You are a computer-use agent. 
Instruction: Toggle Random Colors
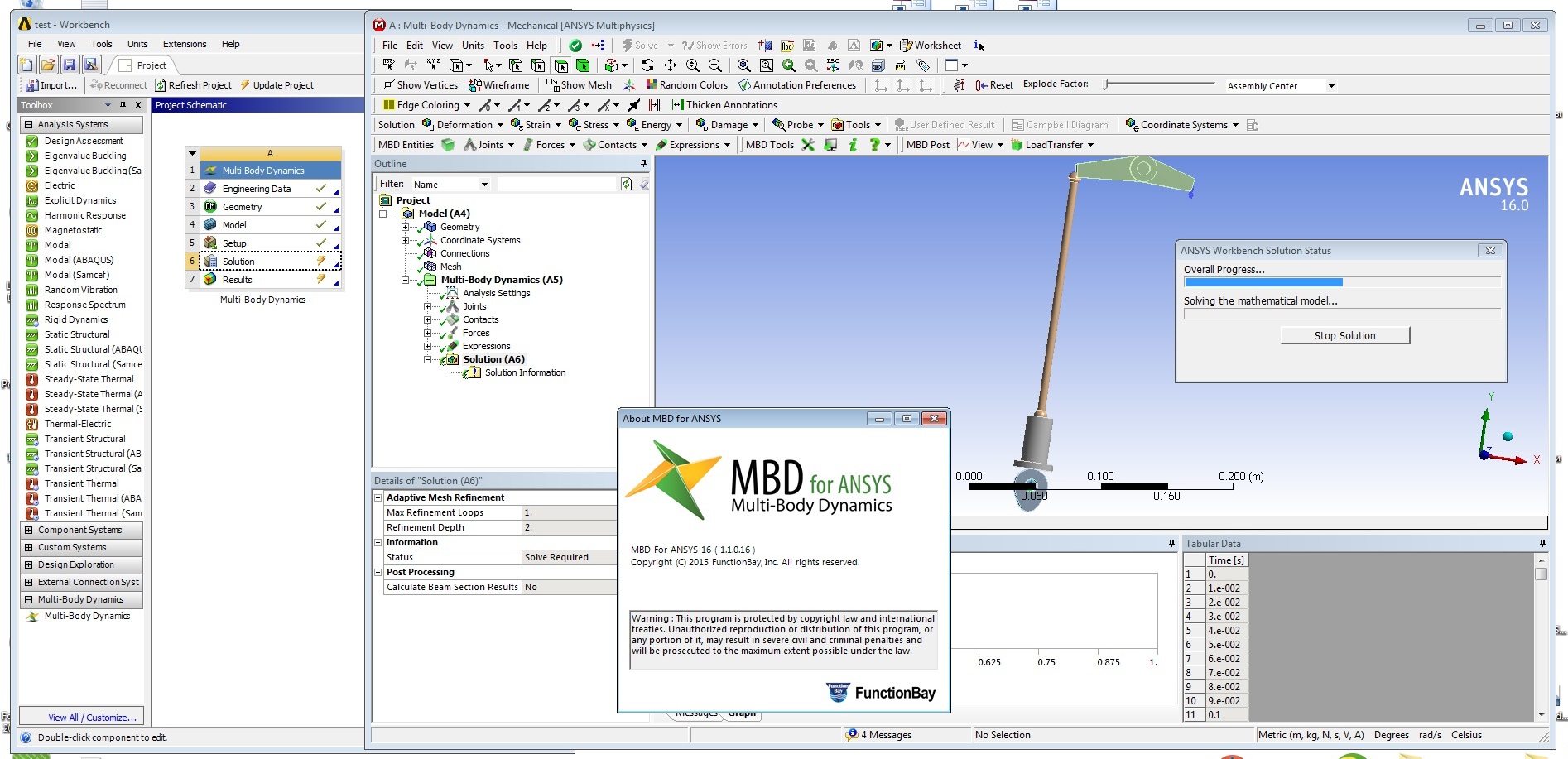pos(686,84)
